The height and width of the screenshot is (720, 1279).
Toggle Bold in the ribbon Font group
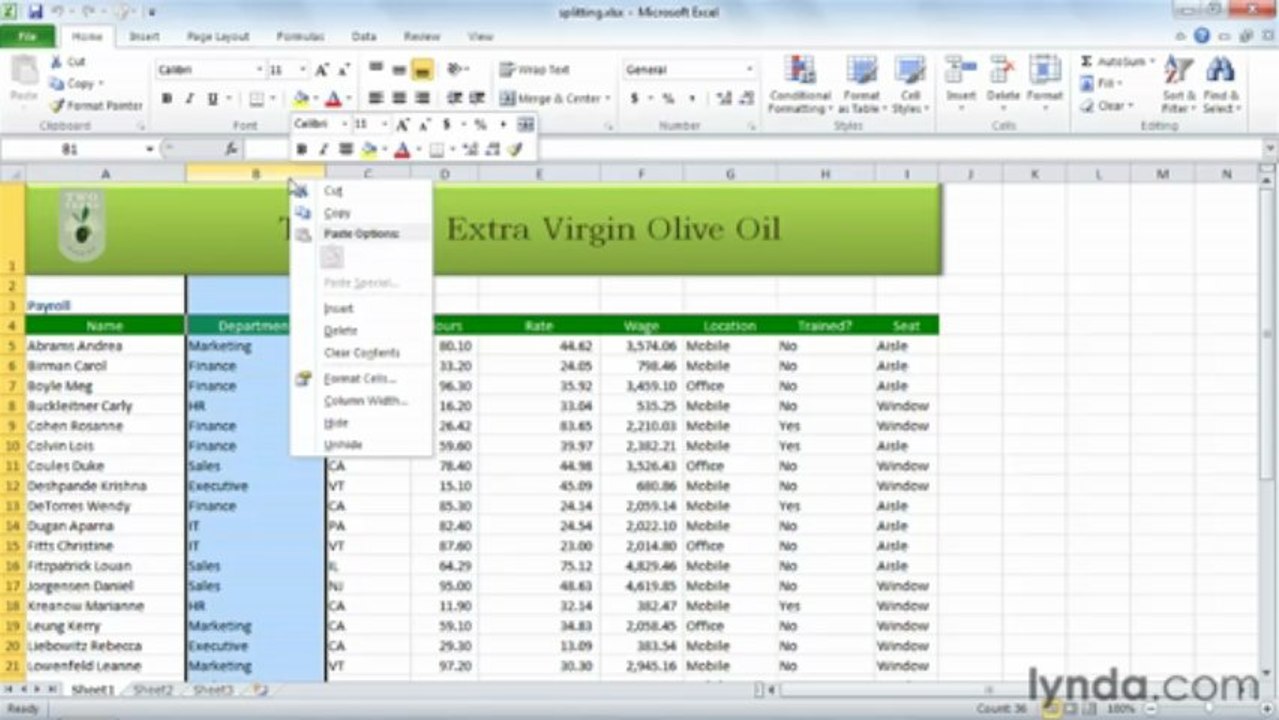tap(166, 98)
